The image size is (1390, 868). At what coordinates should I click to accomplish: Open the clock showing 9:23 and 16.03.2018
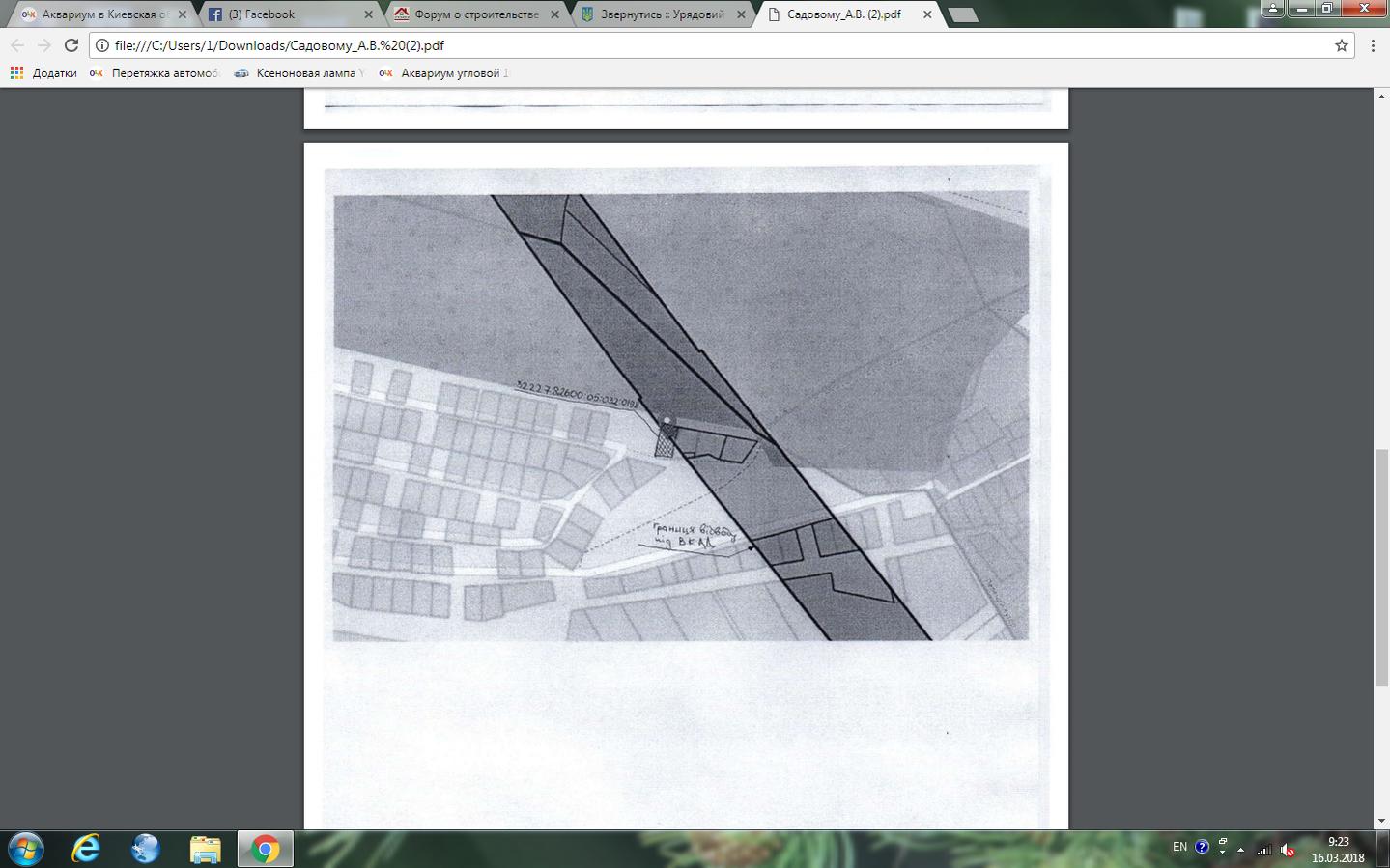tap(1338, 850)
